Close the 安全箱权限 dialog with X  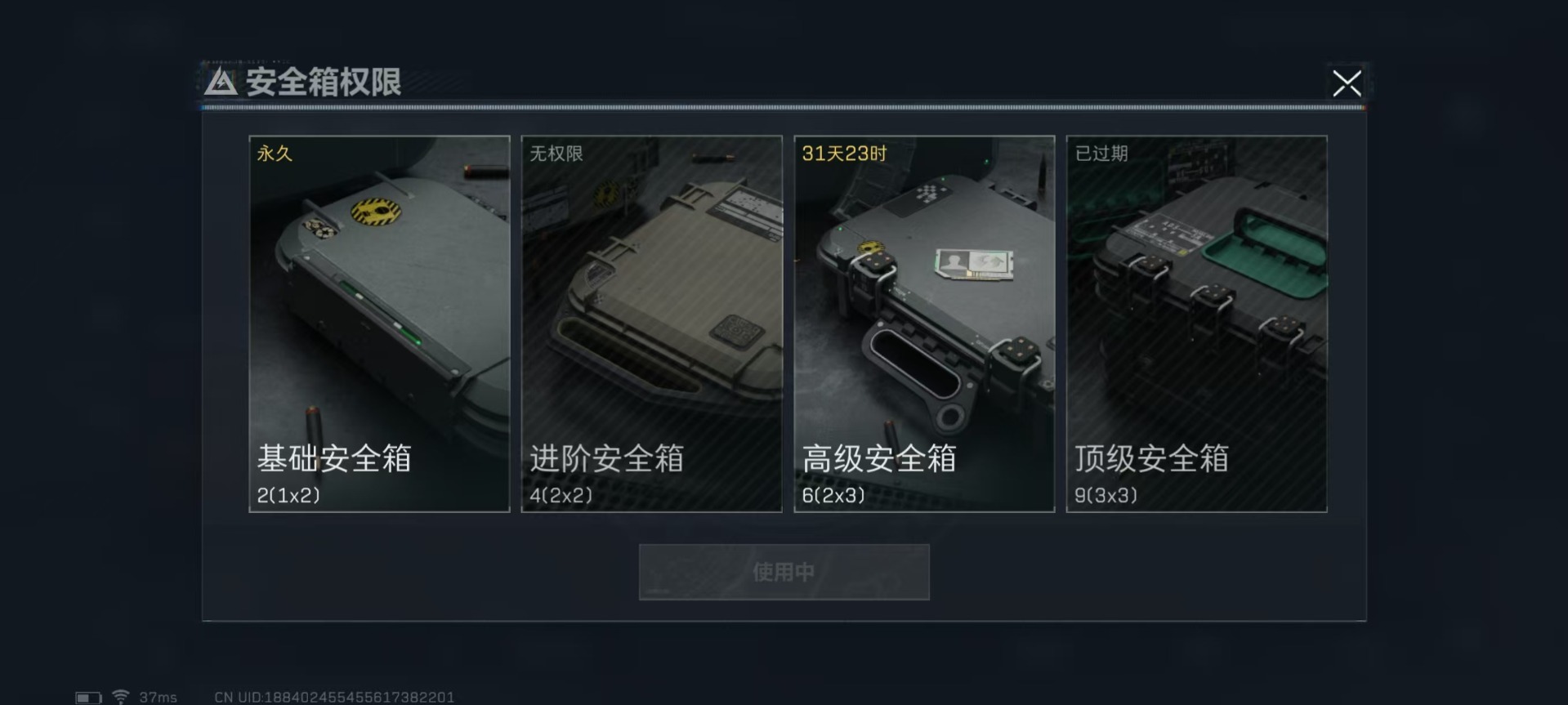pos(1347,83)
